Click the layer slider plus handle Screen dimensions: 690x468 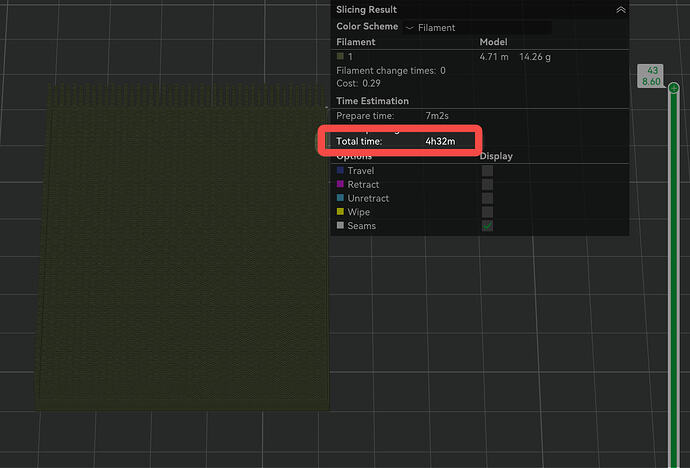(x=674, y=88)
